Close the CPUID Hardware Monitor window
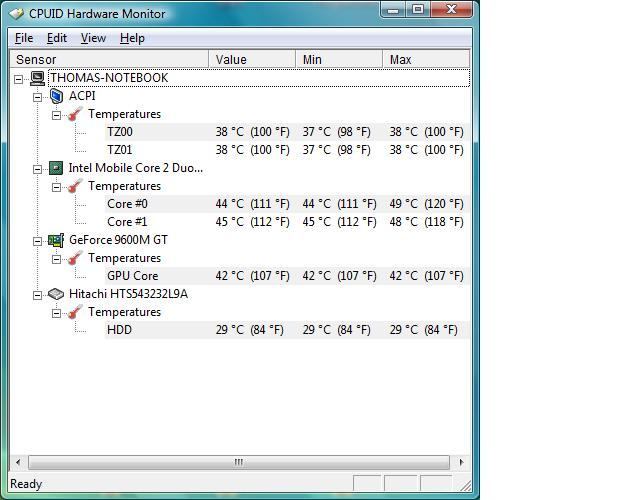Viewport: 640px width, 500px height. coord(451,10)
